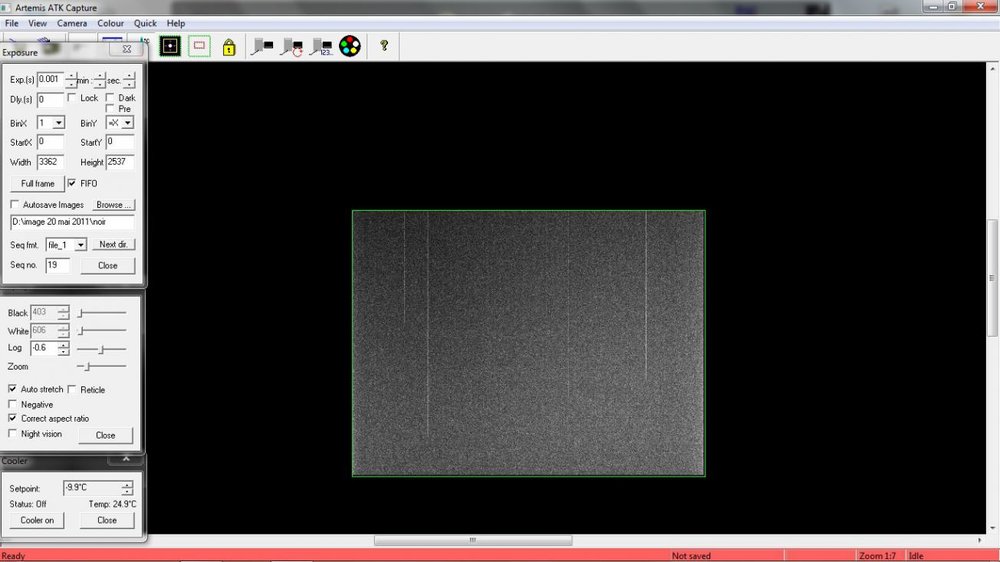Screen dimensions: 1000x562
Task: Collapse the Cooler panel using its arrow
Action: (x=126, y=459)
